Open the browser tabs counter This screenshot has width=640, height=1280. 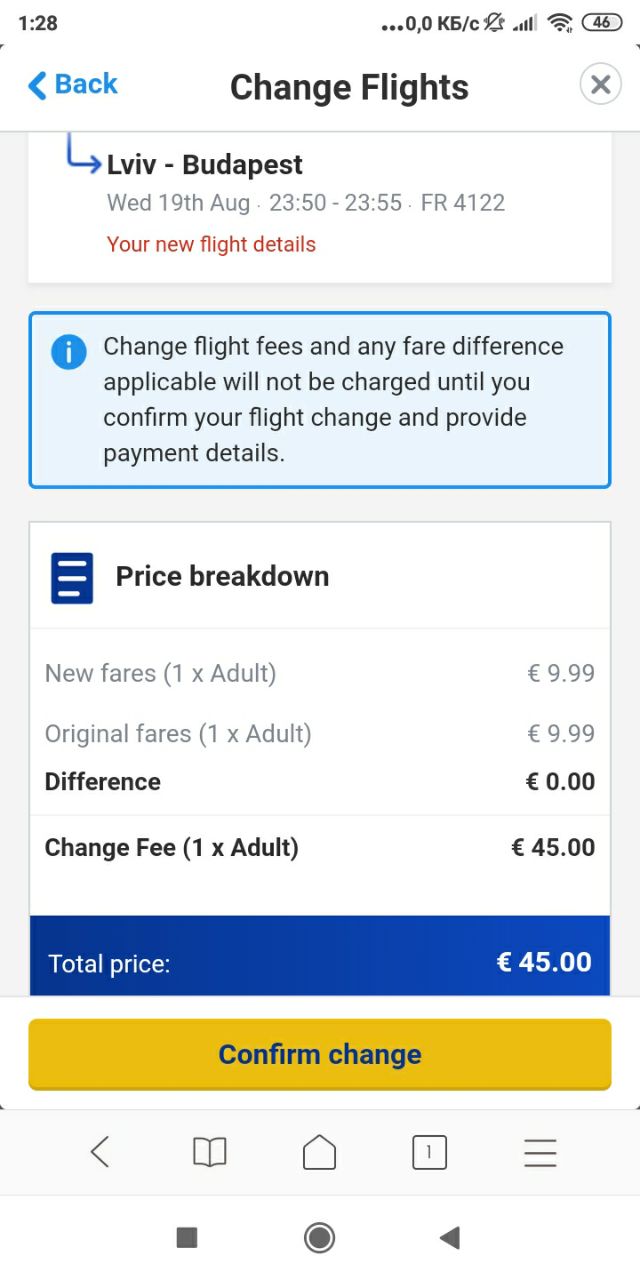pyautogui.click(x=429, y=1152)
